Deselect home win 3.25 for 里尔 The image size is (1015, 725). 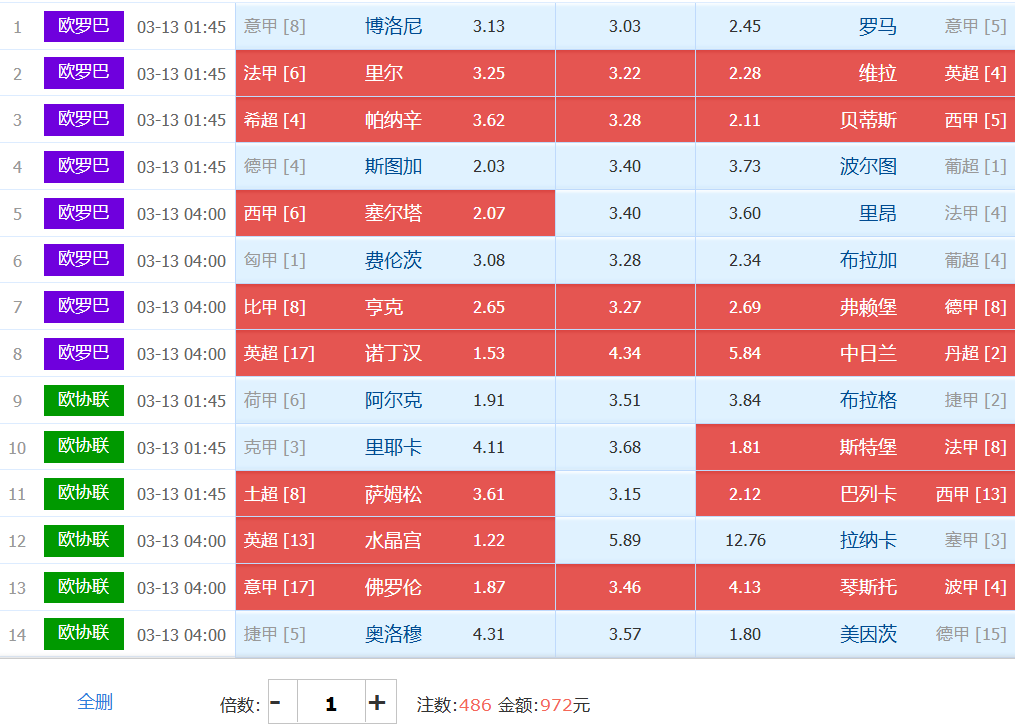coord(489,73)
